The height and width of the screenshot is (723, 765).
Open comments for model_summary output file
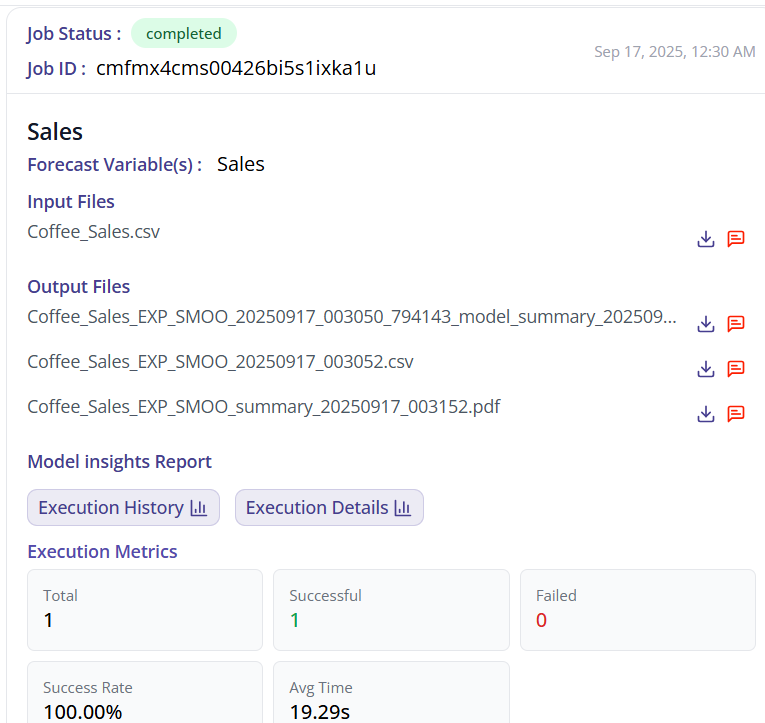[x=736, y=324]
